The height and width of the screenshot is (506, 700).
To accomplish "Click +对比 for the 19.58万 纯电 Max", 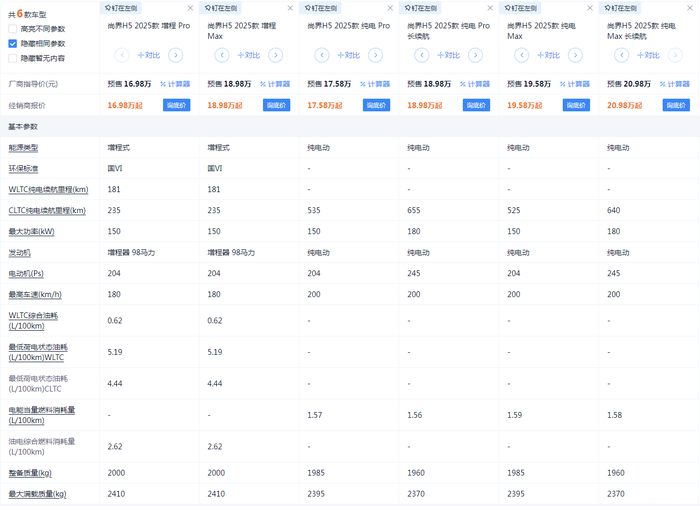I will [x=549, y=56].
